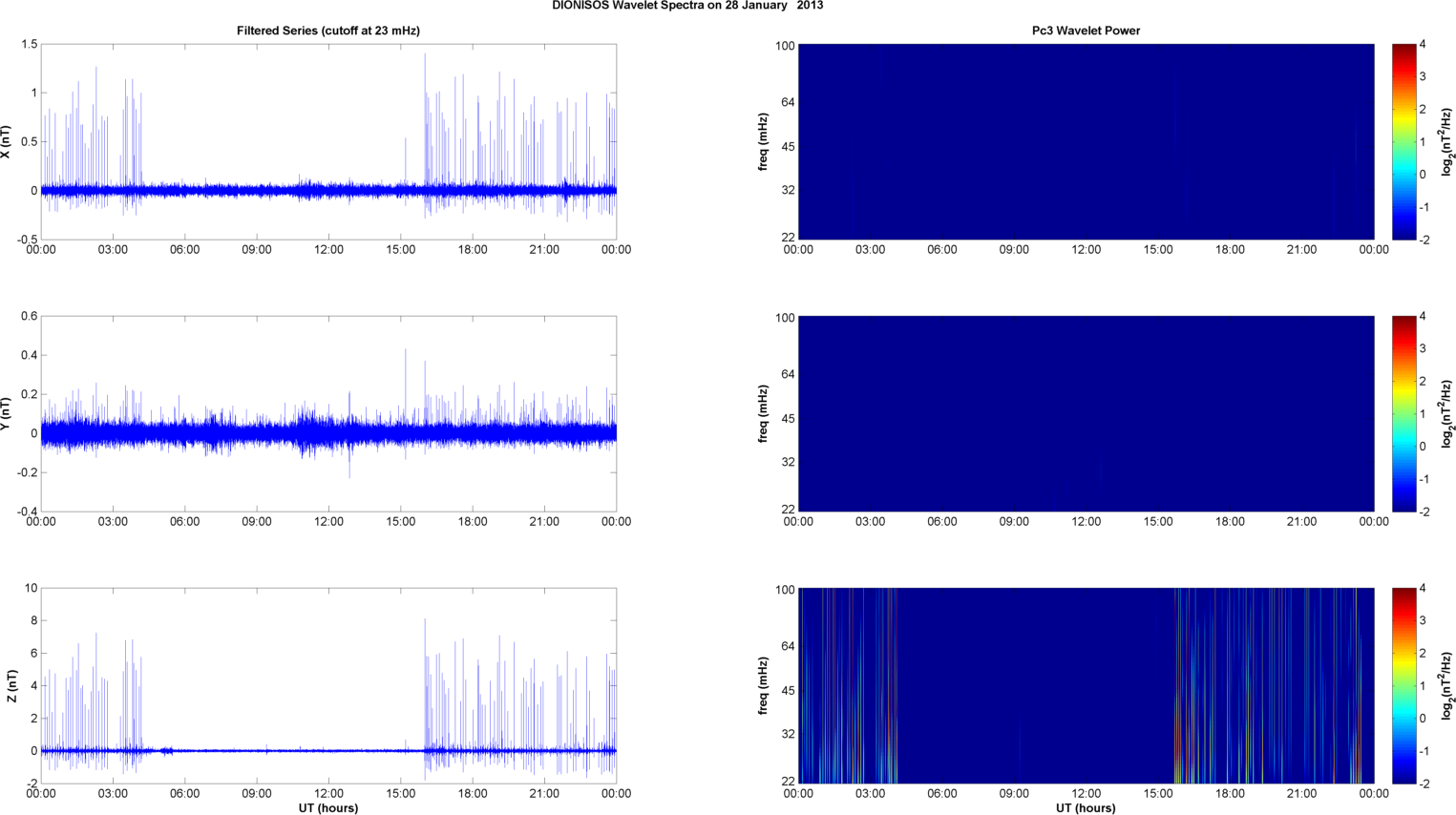Image resolution: width=1456 pixels, height=815 pixels.
Task: Click the Z component wavelet power spectrogram
Action: coord(1086,685)
